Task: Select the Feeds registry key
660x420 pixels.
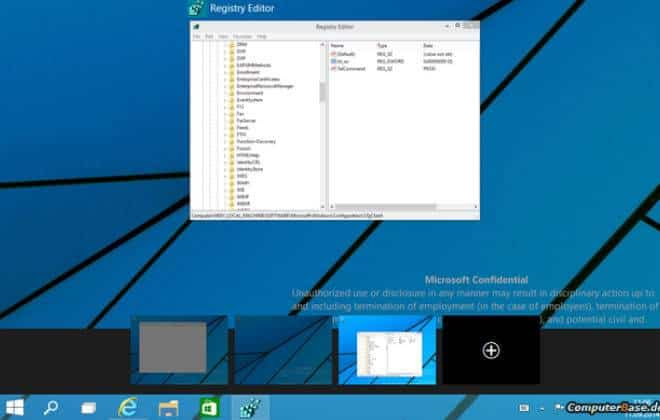Action: tap(242, 128)
